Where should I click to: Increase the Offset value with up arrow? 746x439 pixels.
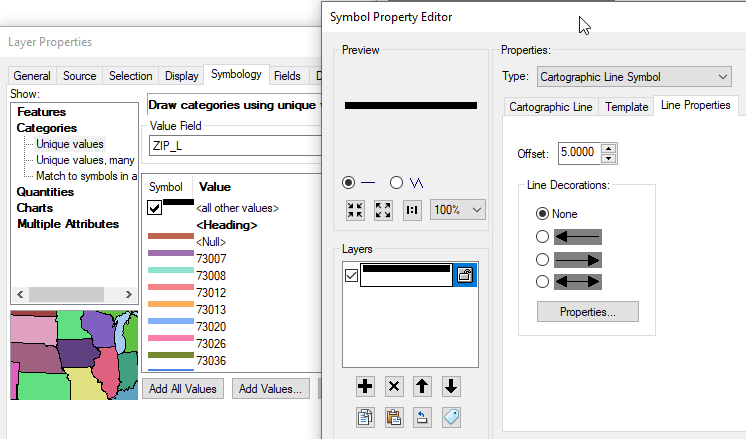pos(609,148)
